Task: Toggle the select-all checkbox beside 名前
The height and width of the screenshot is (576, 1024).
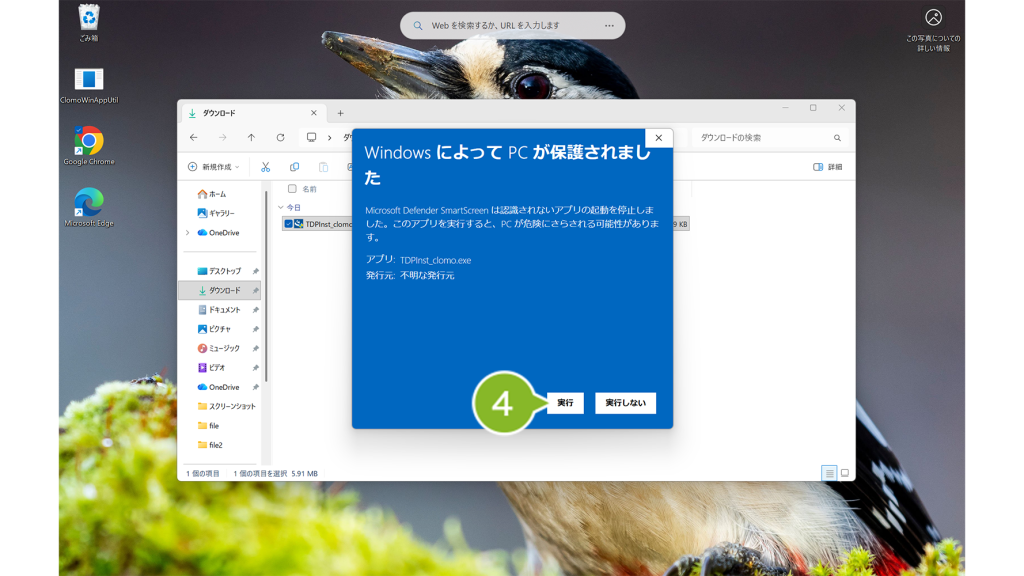Action: [292, 189]
